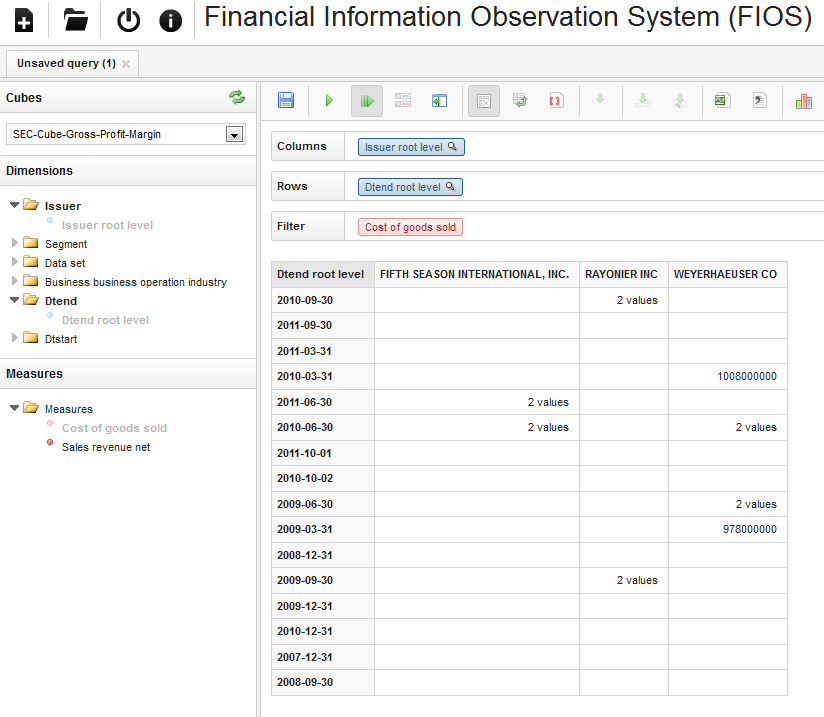824x717 pixels.
Task: Open the saved query folder icon
Action: click(76, 19)
